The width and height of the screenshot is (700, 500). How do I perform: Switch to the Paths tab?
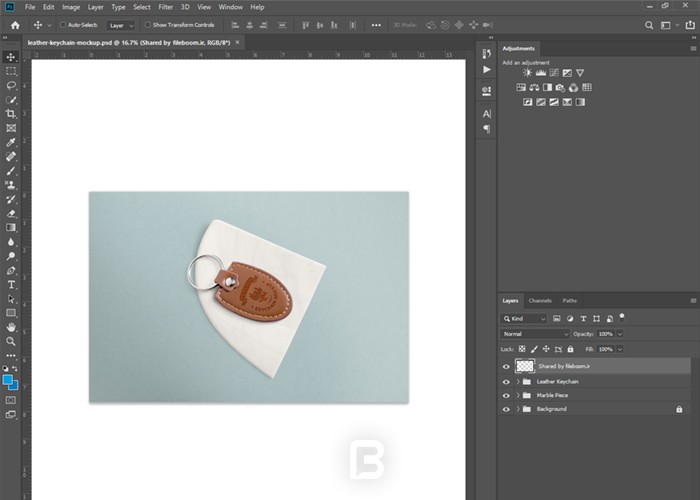[569, 301]
